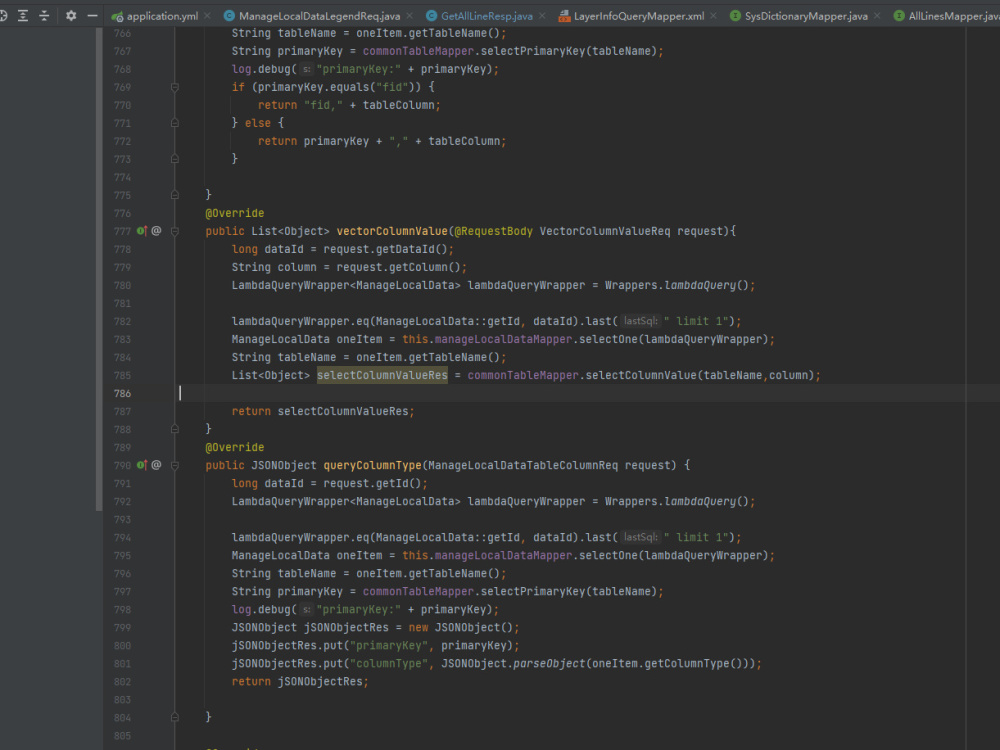This screenshot has width=1000, height=750.
Task: Click lastSql hint on line 794
Action: [x=640, y=538]
